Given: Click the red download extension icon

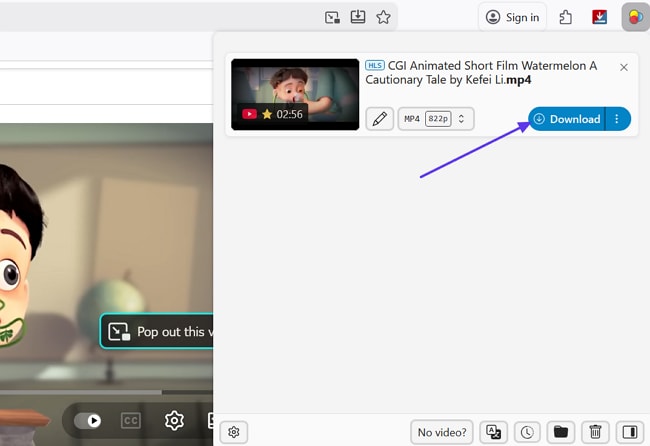Looking at the screenshot, I should [x=599, y=17].
